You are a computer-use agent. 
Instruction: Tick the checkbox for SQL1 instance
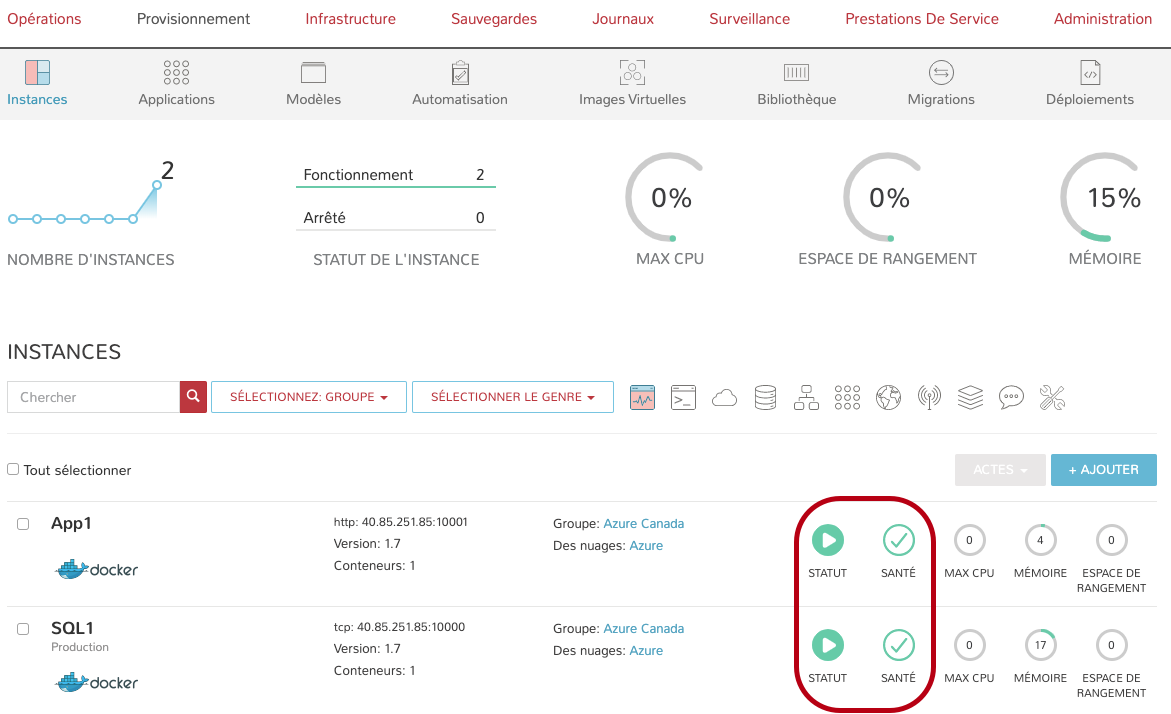point(23,629)
